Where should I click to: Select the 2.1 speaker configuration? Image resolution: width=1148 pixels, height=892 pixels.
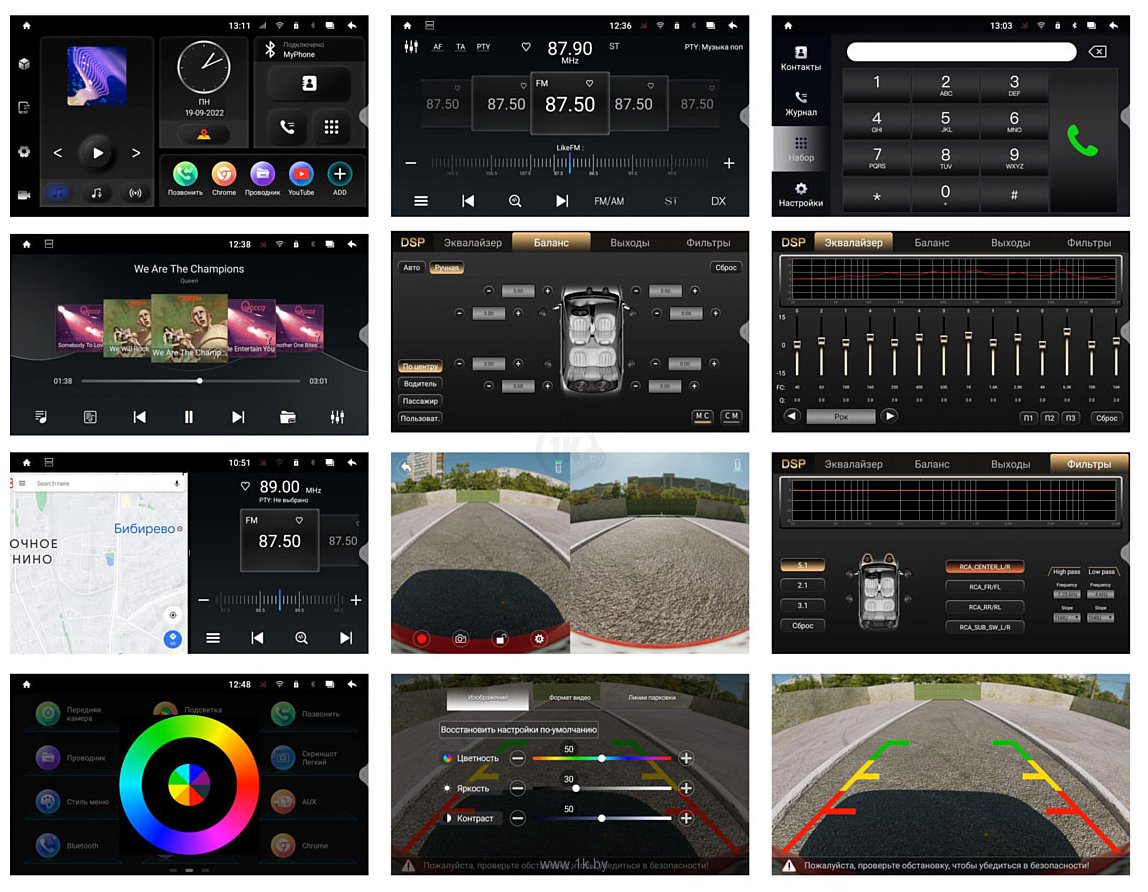click(802, 585)
